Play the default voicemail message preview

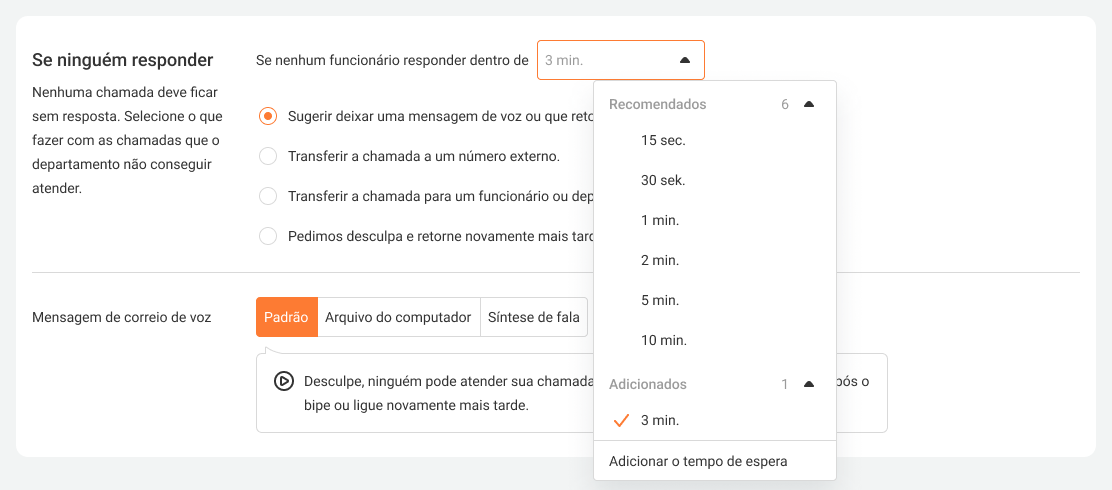point(283,381)
